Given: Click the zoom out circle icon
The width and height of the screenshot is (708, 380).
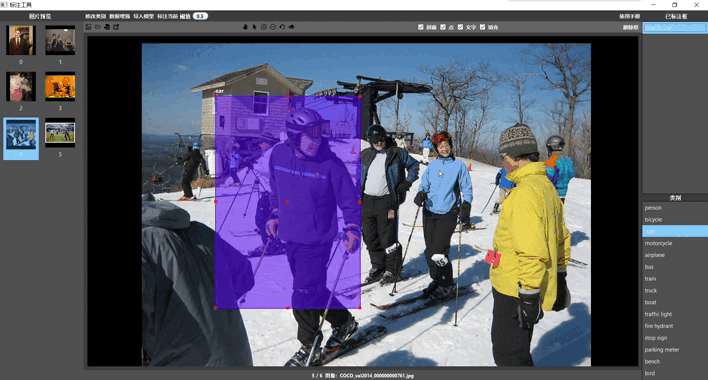Looking at the screenshot, I should tap(273, 27).
